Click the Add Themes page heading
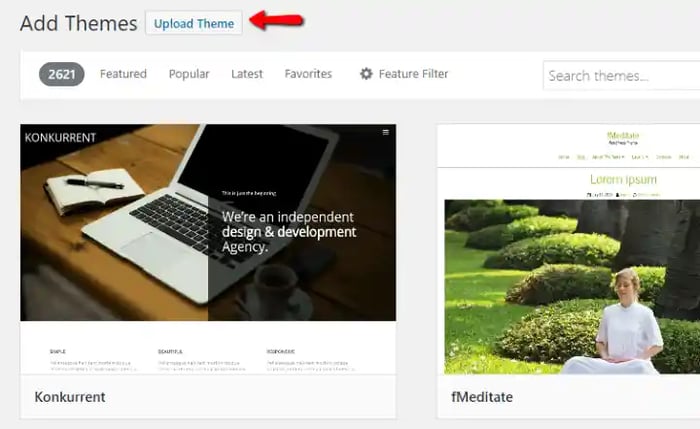This screenshot has height=429, width=700. point(78,23)
